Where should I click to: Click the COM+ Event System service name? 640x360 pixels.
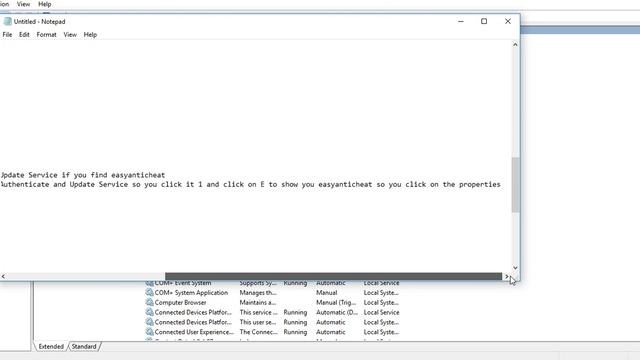click(183, 283)
